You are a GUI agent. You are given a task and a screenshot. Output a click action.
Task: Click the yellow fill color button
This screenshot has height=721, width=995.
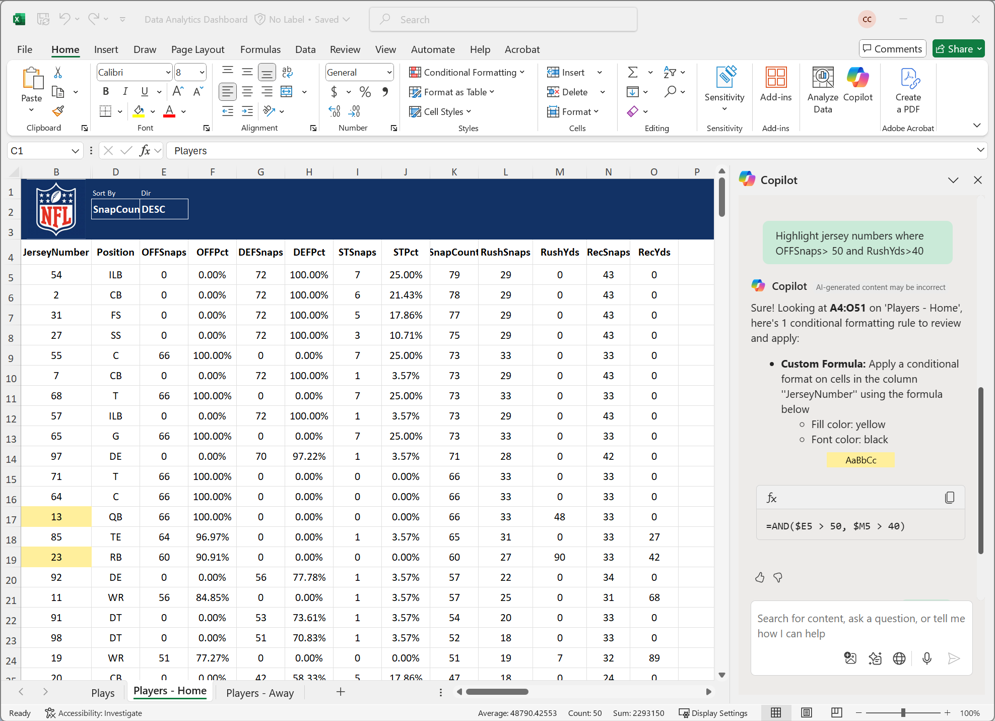(139, 112)
